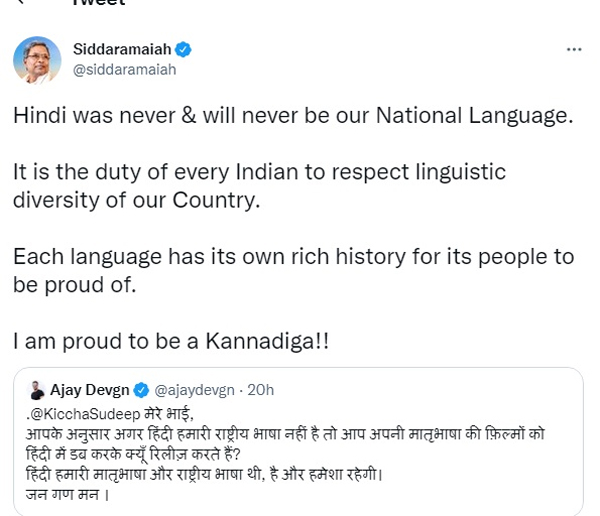Click Ajay Devgn's verified badge
This screenshot has height=516, width=600.
pyautogui.click(x=142, y=390)
